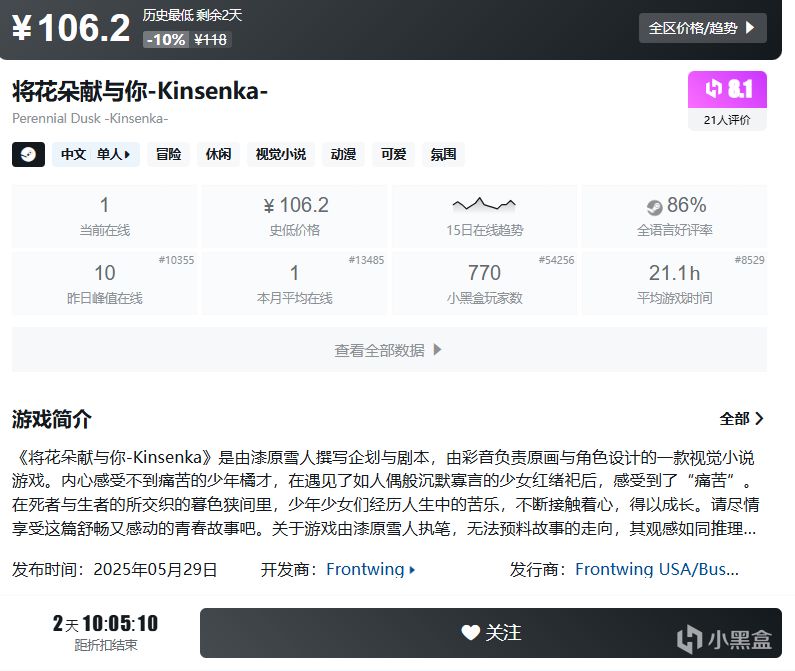The width and height of the screenshot is (795, 671).
Task: Click the 86% 全语言好评率 stat cell
Action: 674,217
